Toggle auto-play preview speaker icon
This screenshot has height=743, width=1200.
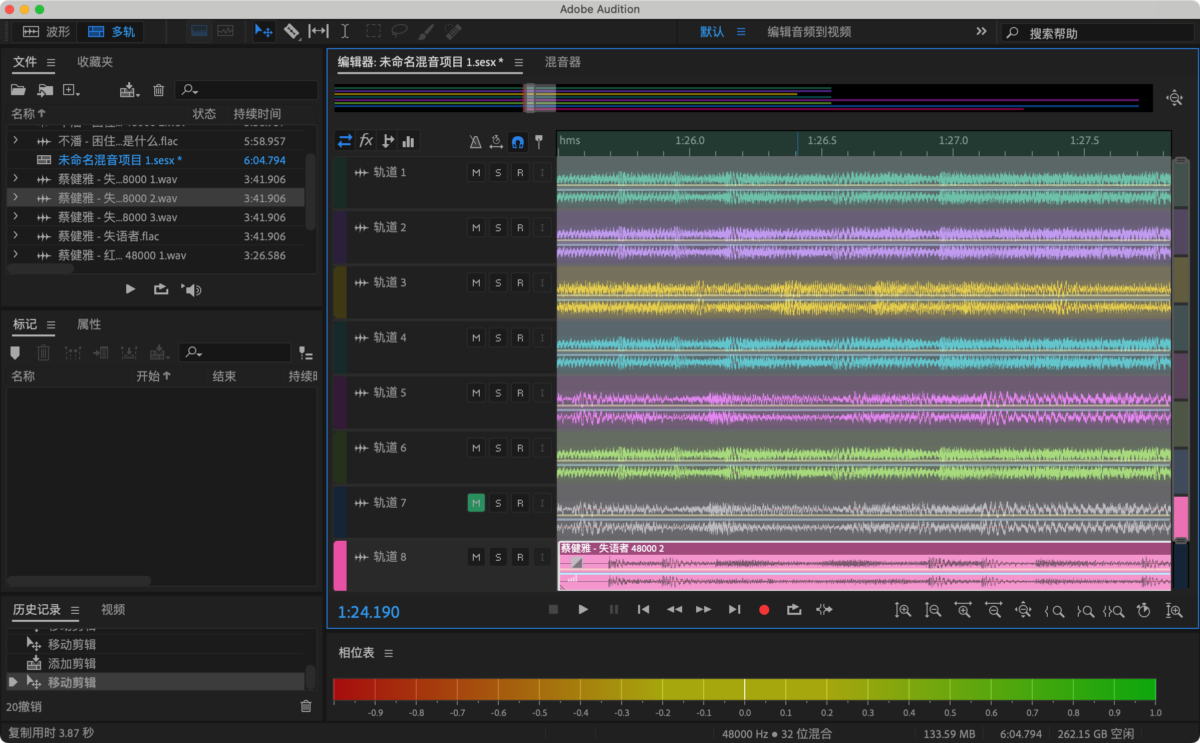[191, 289]
